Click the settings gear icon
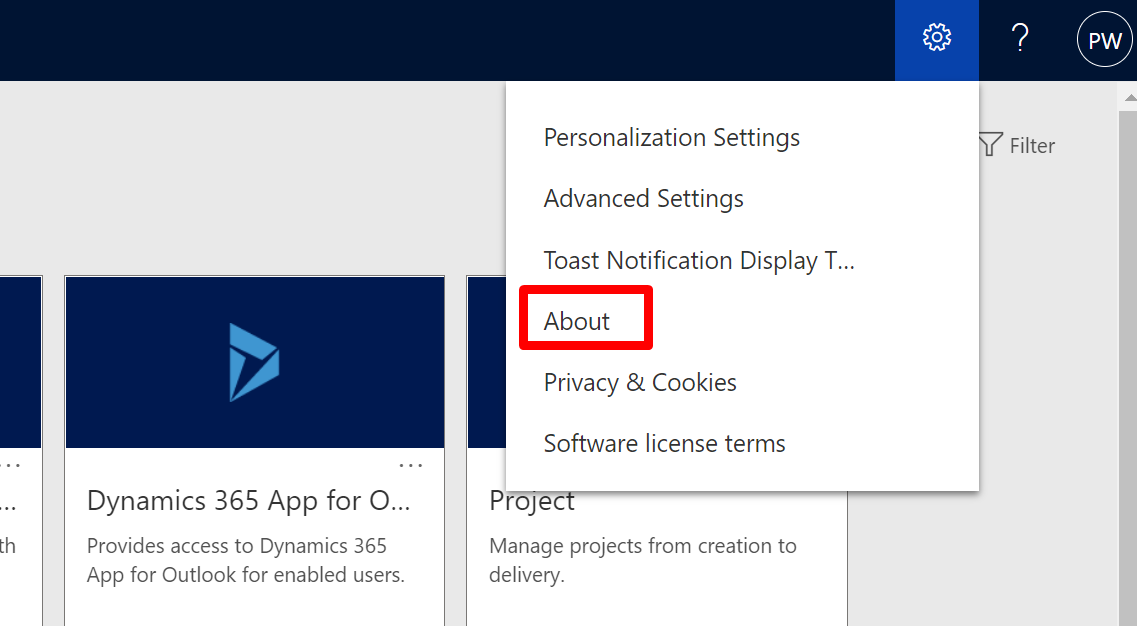Screen dimensions: 1137x626 click(936, 39)
